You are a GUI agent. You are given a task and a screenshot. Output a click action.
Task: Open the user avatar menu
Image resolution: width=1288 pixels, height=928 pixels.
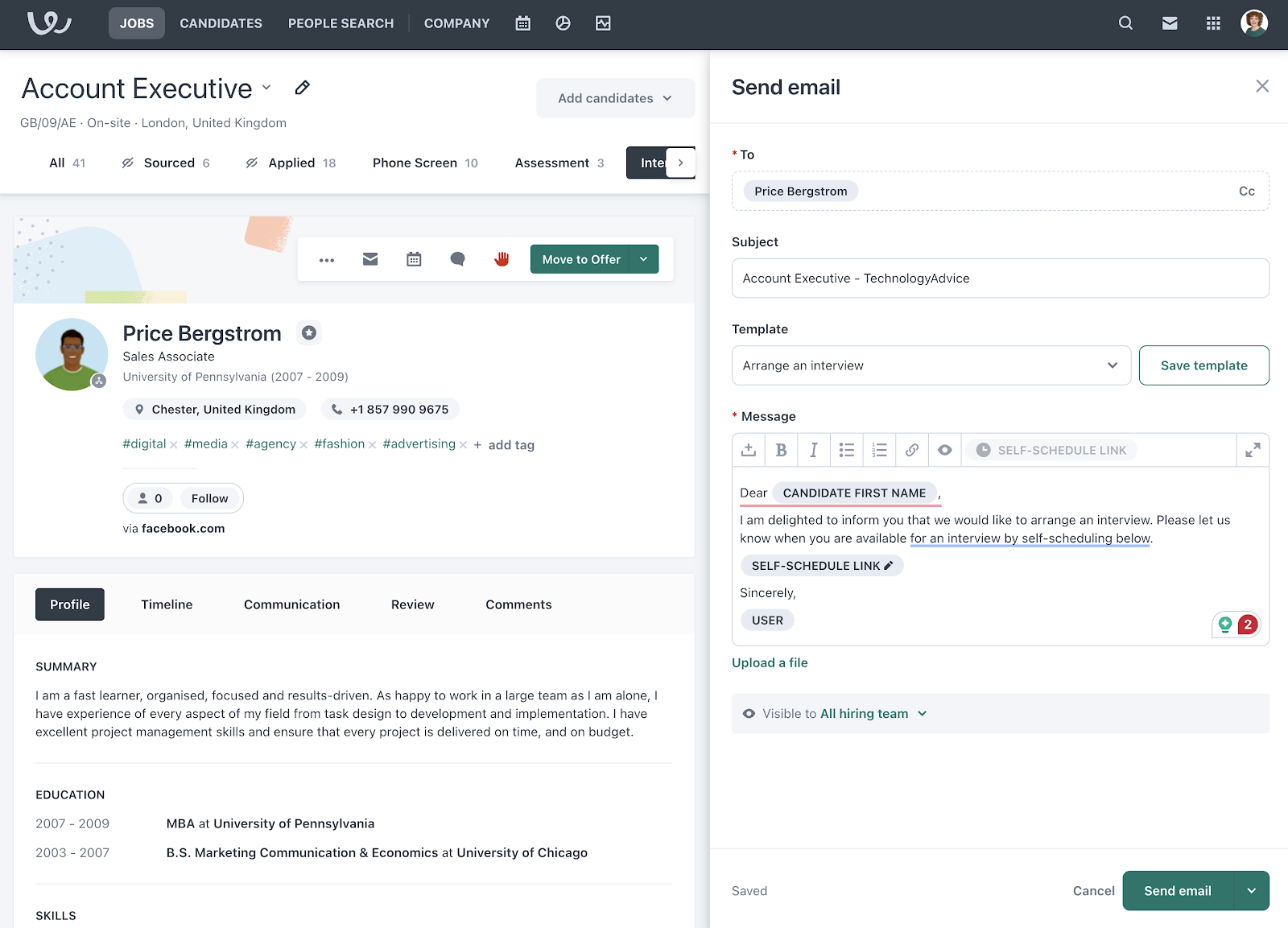point(1254,23)
